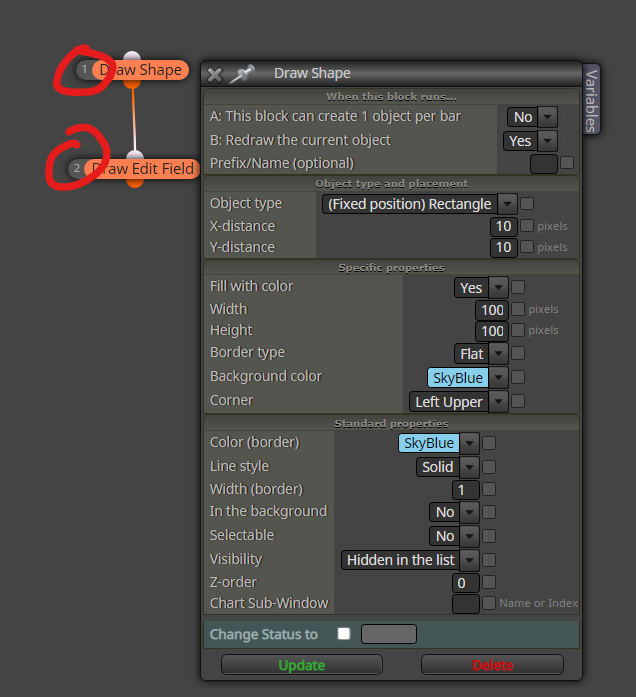
Task: Pin the Draw Shape panel with pushpin icon
Action: (x=242, y=74)
